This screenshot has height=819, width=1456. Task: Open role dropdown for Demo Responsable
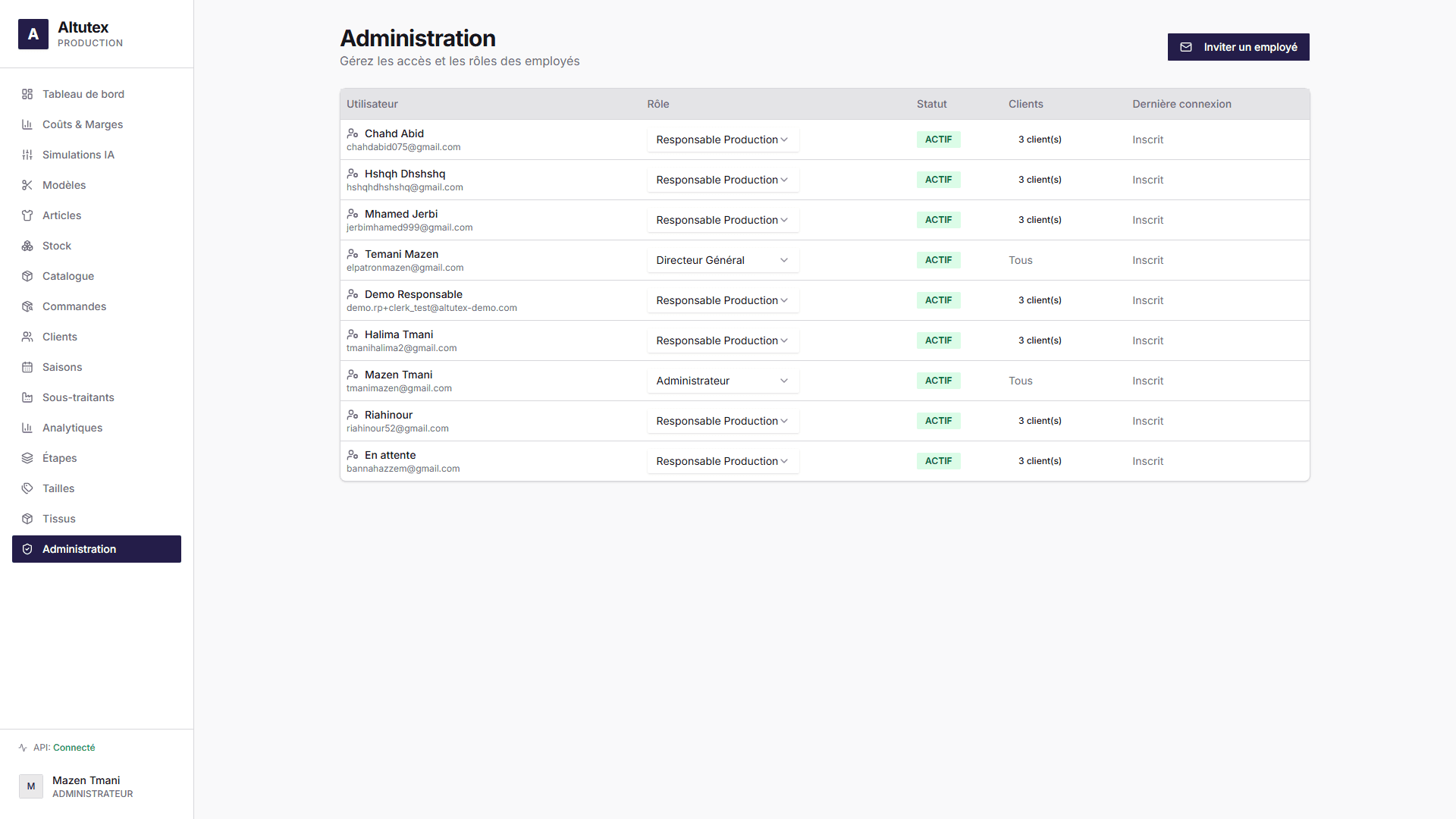tap(723, 300)
